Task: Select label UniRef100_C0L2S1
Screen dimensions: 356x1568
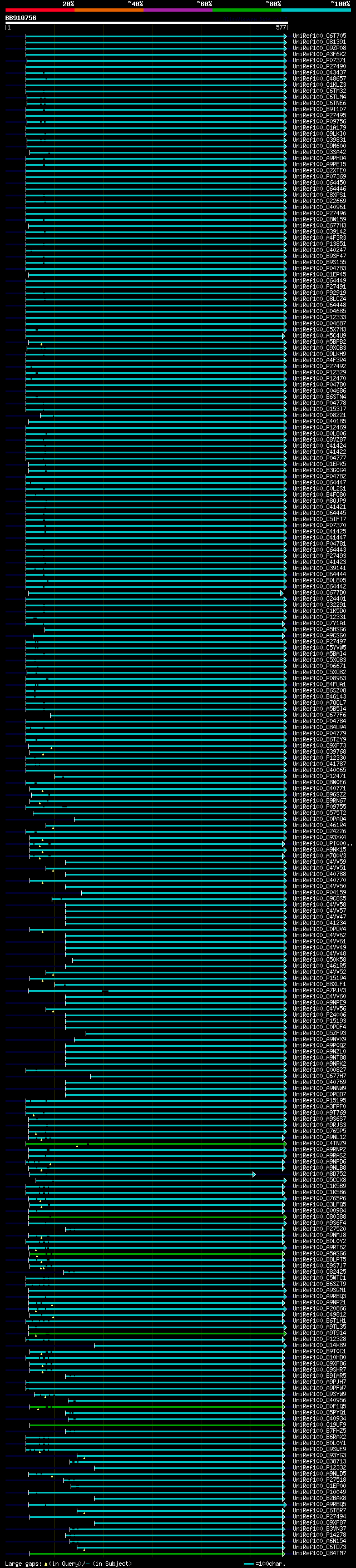Action: 319,489
